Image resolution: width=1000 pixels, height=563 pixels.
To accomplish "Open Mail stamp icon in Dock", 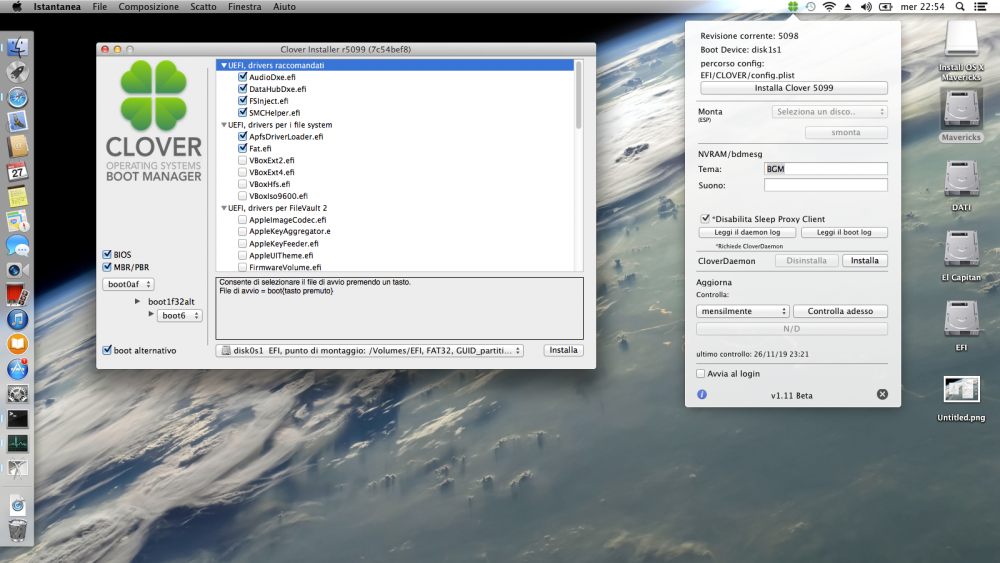I will click(17, 122).
